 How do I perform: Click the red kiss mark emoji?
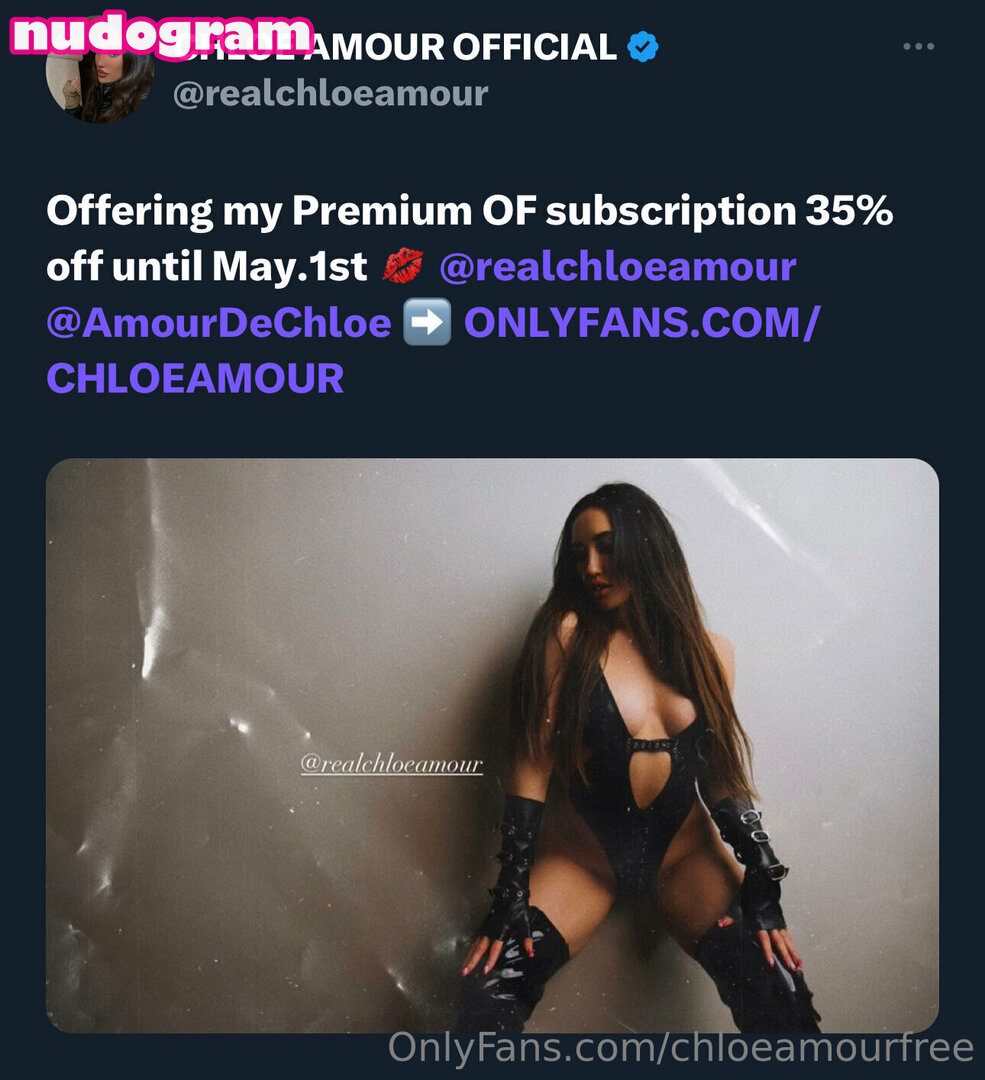403,267
